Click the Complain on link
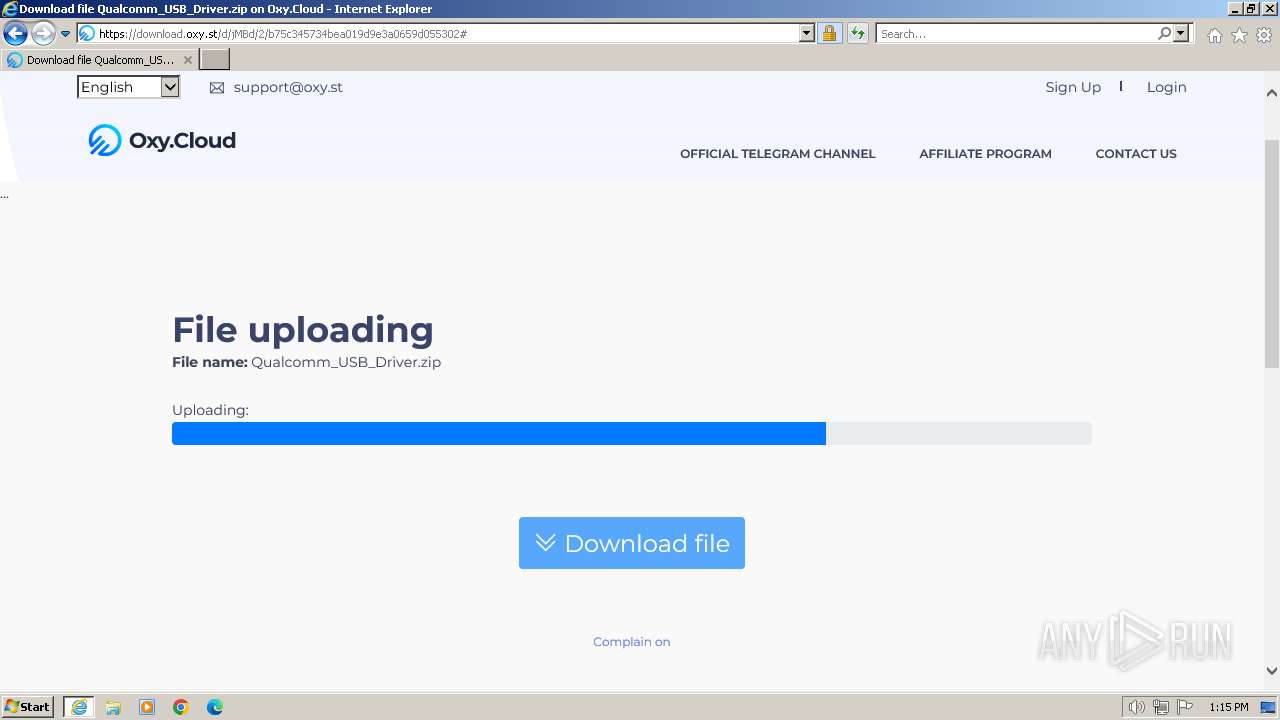 click(x=632, y=642)
